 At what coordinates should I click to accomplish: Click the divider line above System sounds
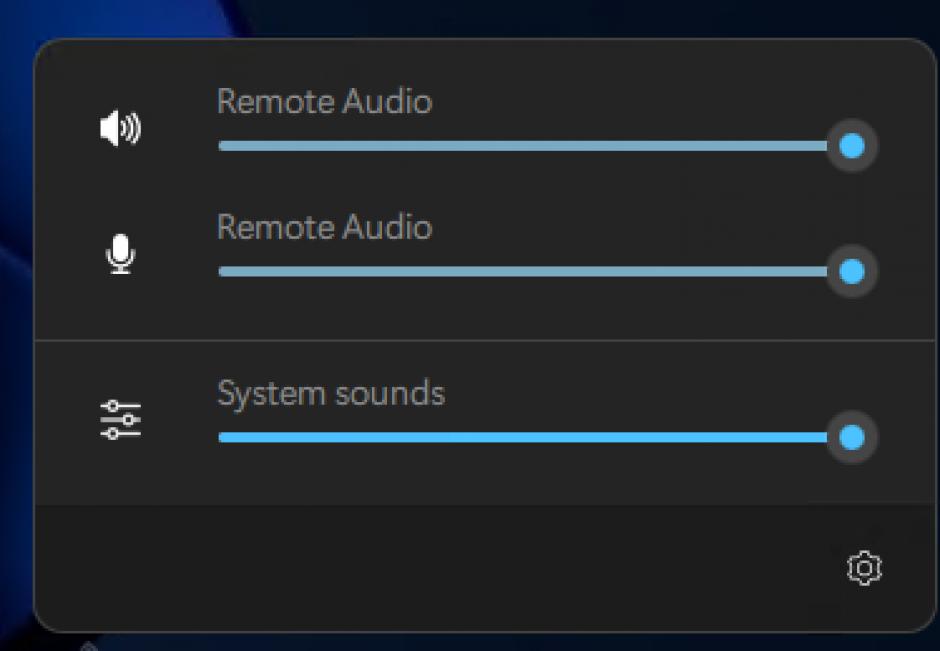[x=480, y=341]
